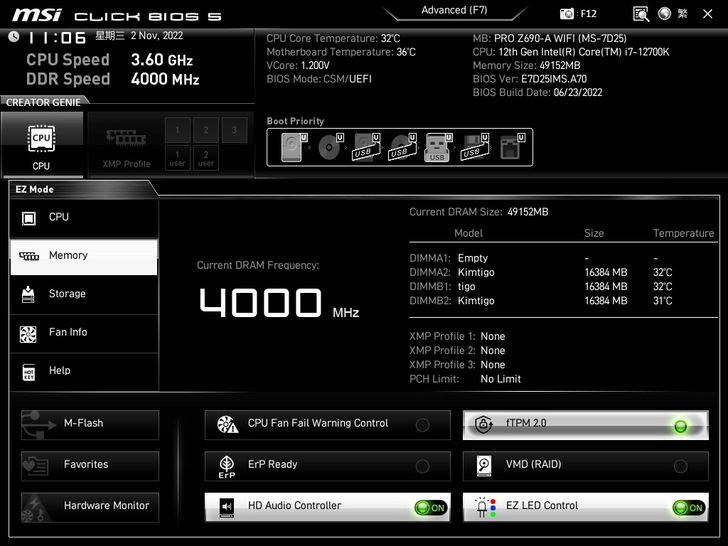Select the Creator Genie CPU icon
The height and width of the screenshot is (546, 728).
[x=41, y=138]
